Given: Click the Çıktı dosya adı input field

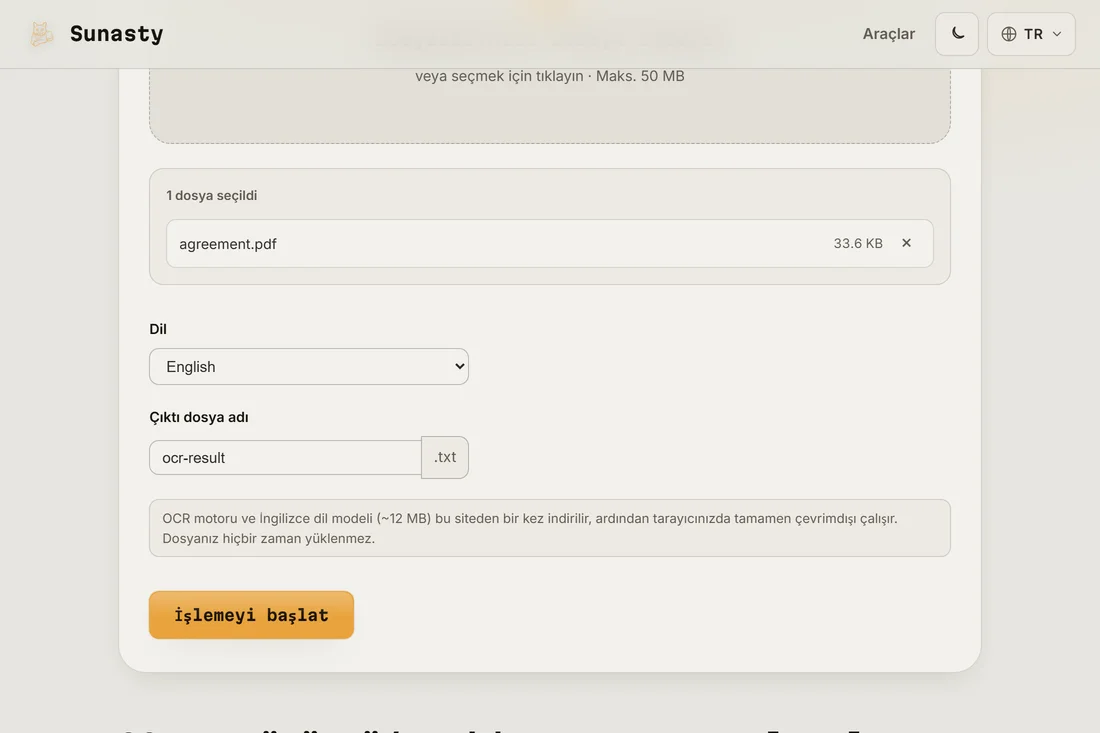Looking at the screenshot, I should click(x=286, y=457).
